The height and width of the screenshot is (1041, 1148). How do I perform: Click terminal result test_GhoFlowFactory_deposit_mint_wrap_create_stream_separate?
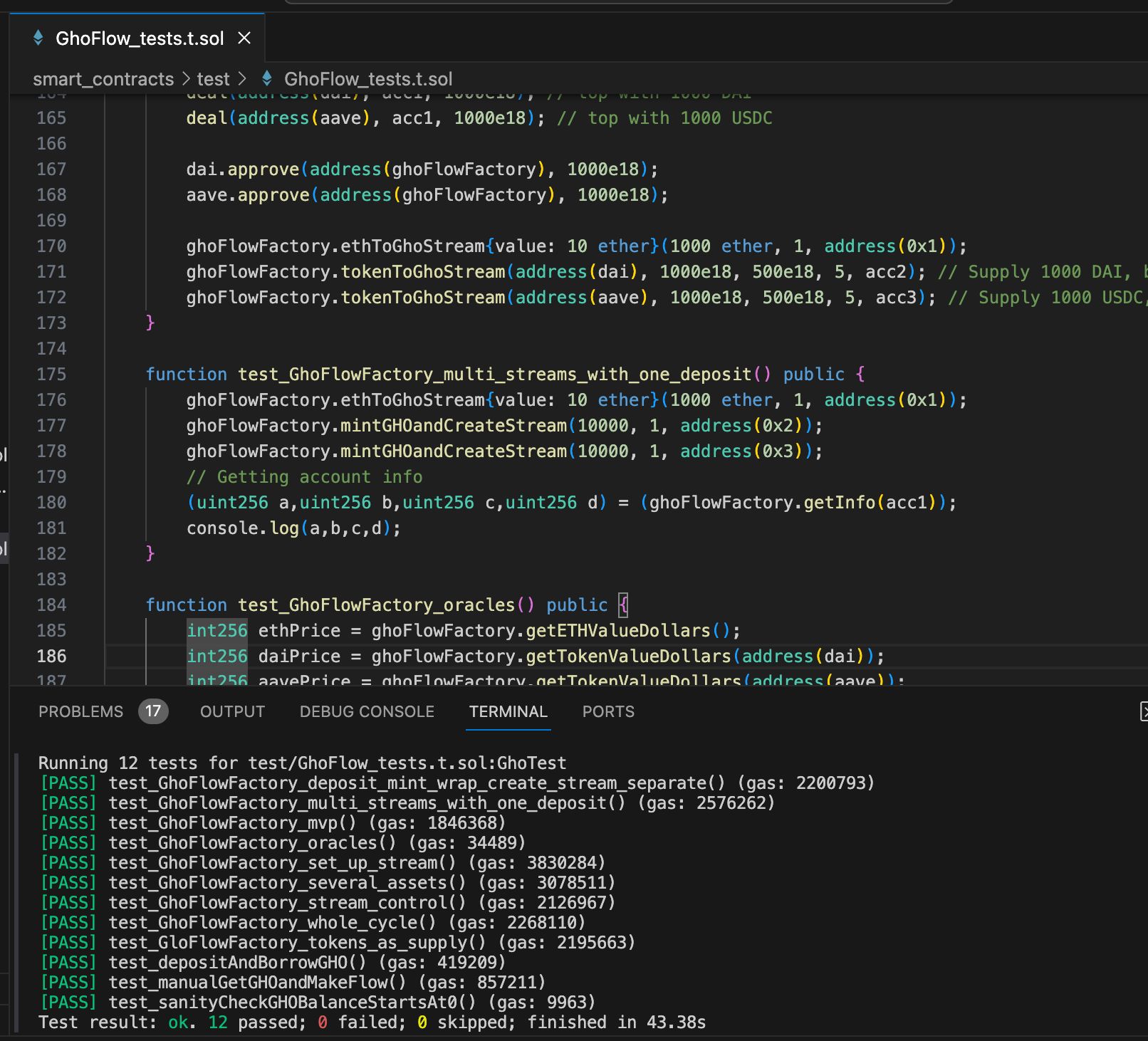(456, 783)
